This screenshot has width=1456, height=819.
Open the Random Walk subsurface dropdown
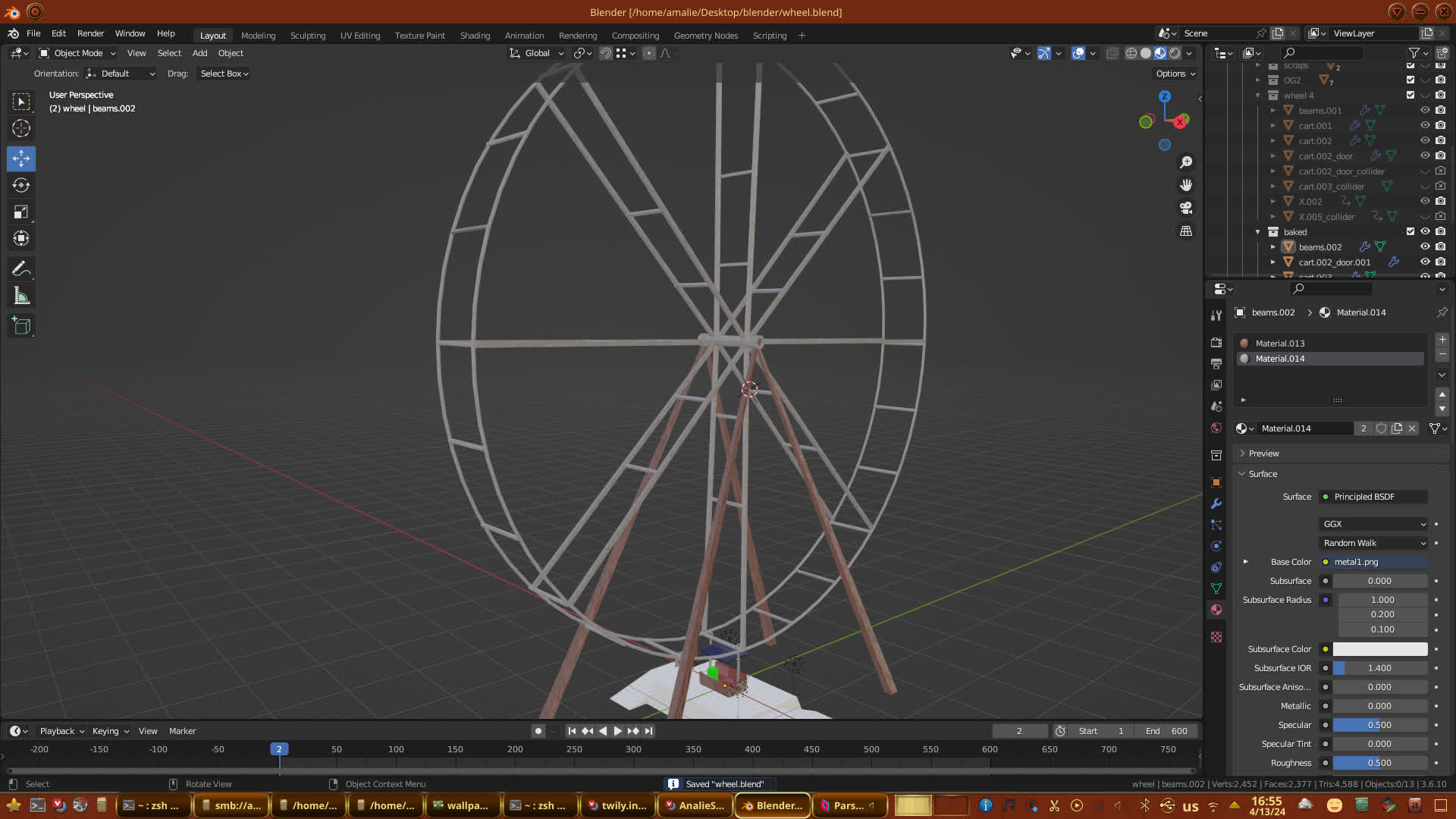[x=1373, y=543]
